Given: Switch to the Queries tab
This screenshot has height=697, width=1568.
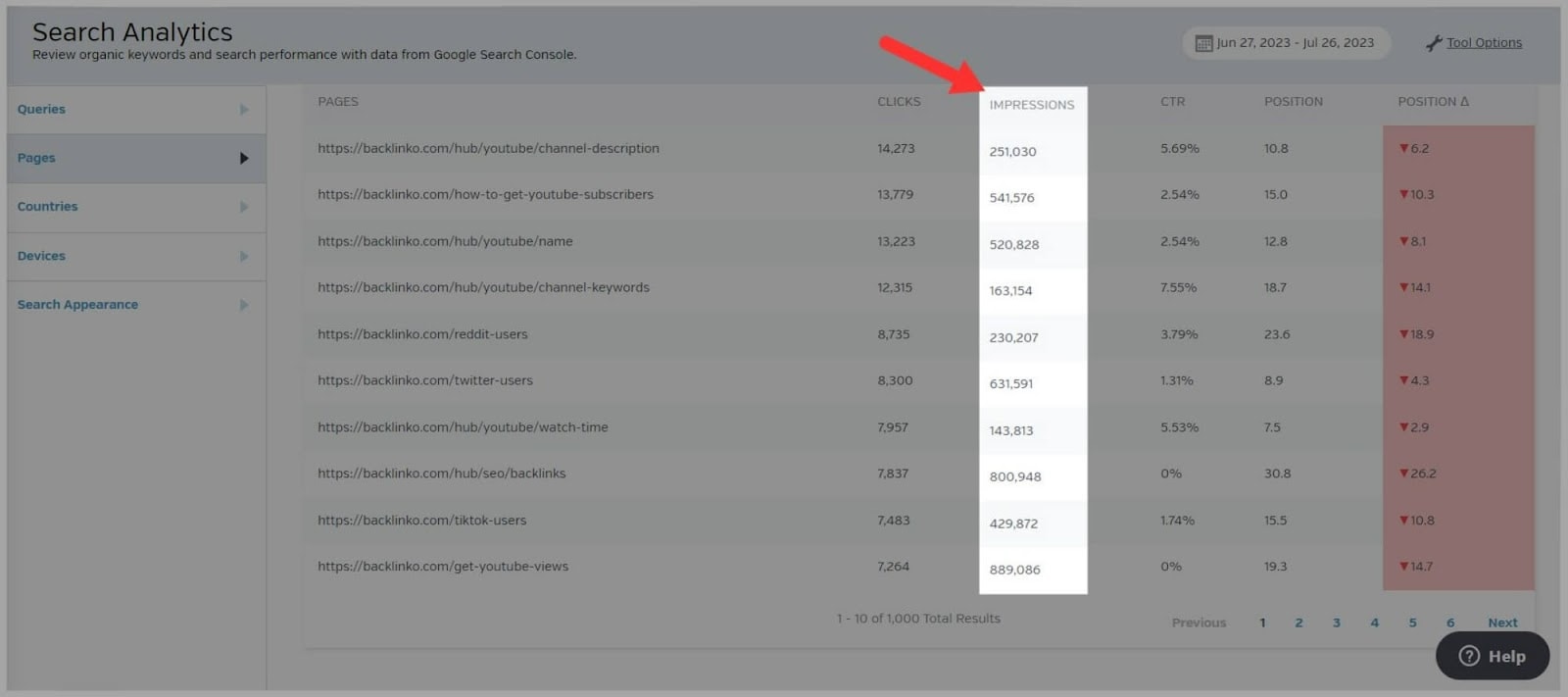Looking at the screenshot, I should click(x=41, y=110).
